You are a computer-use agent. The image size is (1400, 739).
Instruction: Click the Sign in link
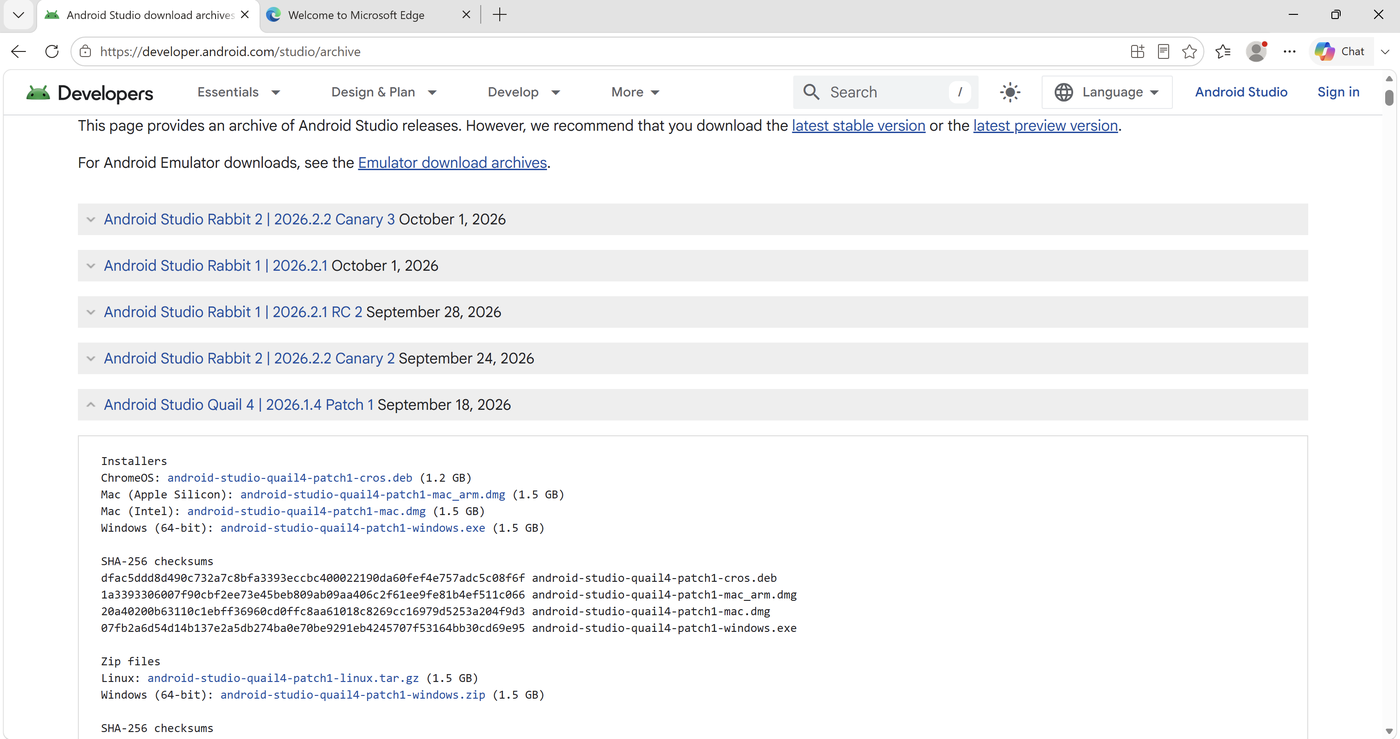pyautogui.click(x=1338, y=92)
